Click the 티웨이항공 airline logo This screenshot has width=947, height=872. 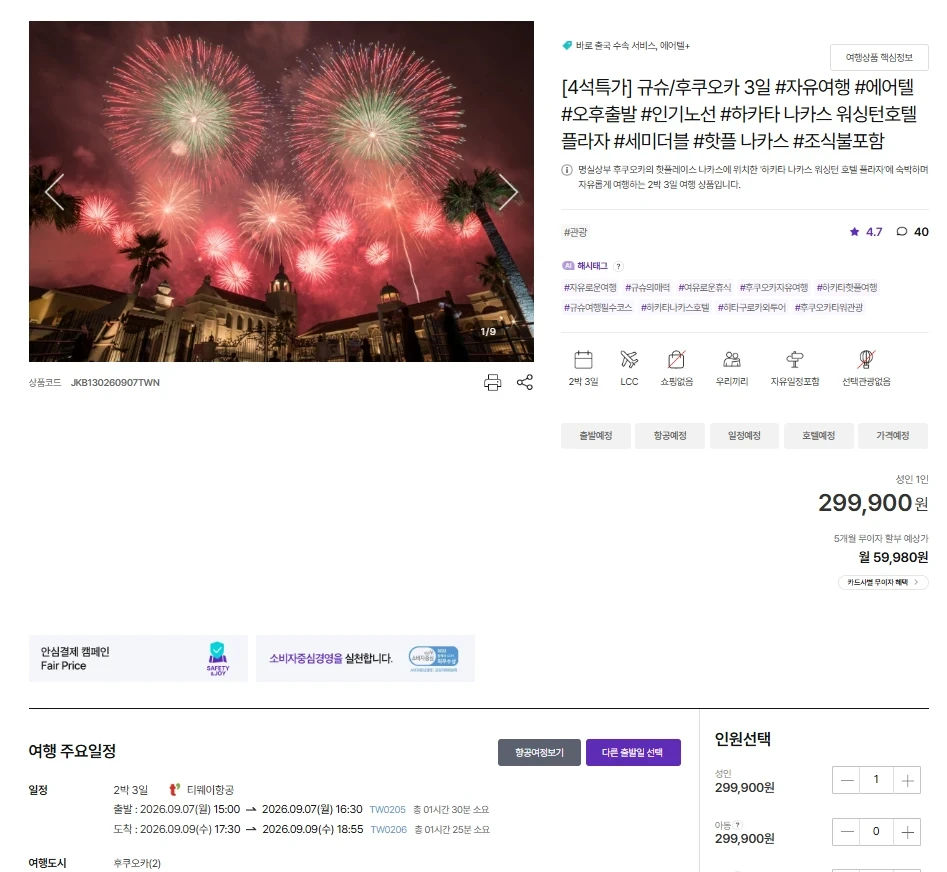(175, 789)
